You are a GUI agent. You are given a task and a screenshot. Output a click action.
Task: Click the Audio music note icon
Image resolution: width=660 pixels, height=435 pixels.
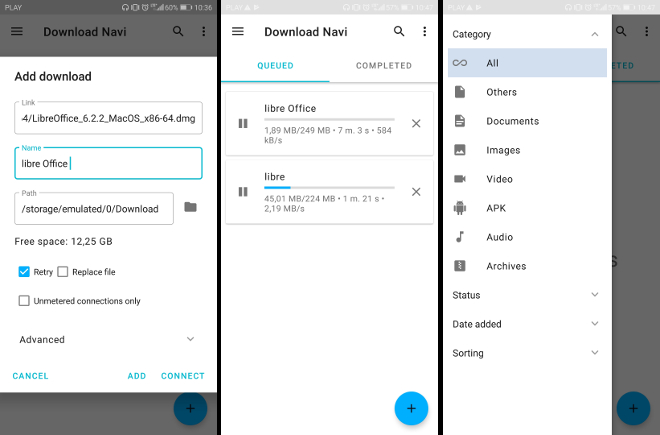tap(460, 237)
